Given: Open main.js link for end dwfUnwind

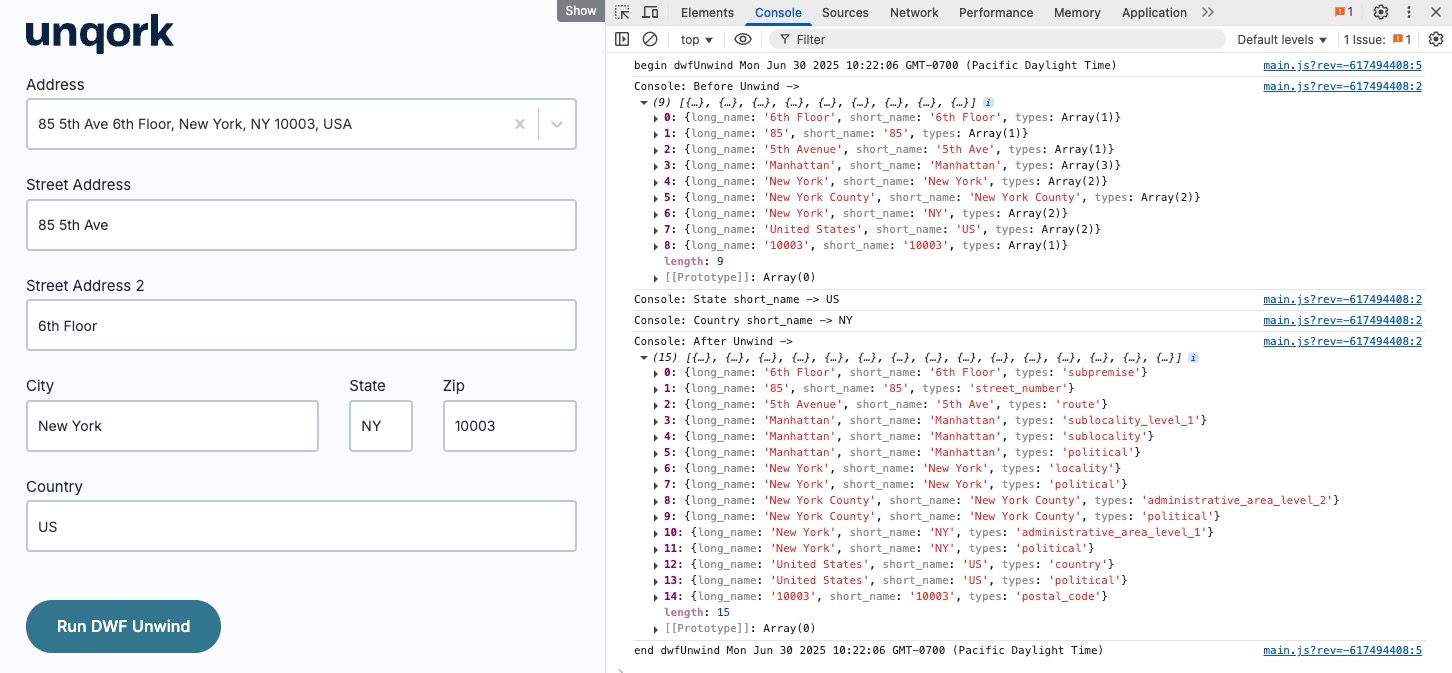Looking at the screenshot, I should pos(1342,650).
